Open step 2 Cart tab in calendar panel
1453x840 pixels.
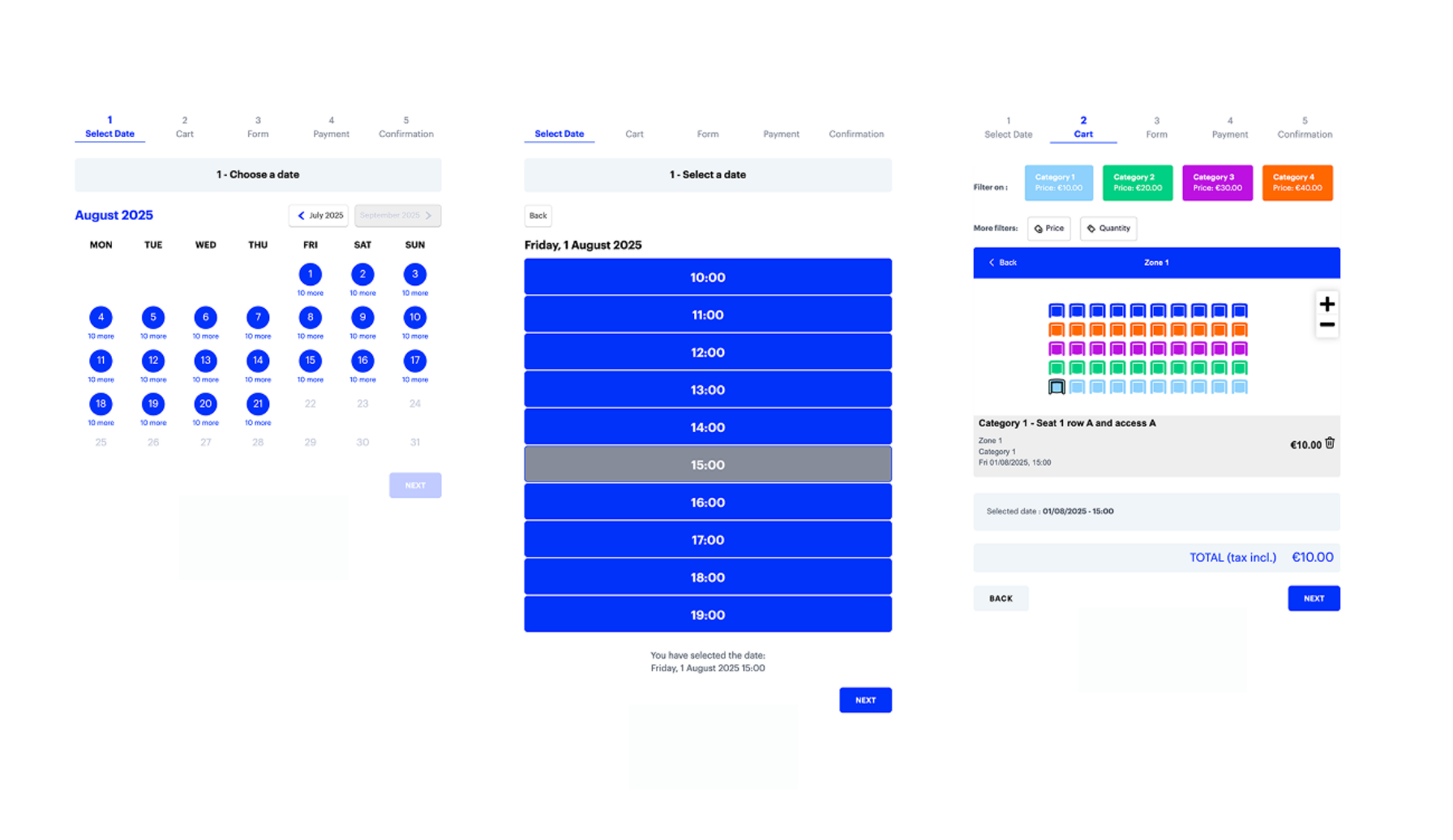coord(185,127)
